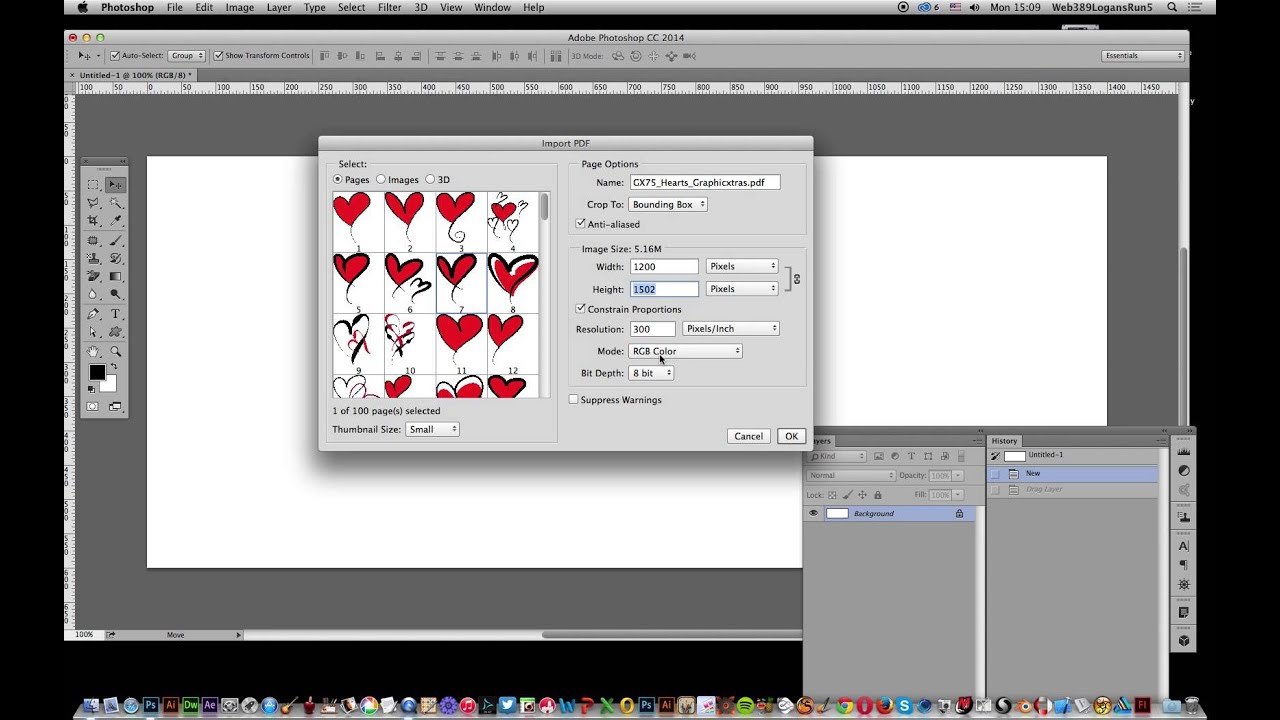This screenshot has width=1280, height=720.
Task: Select the Custom Shape tool
Action: coord(116,332)
